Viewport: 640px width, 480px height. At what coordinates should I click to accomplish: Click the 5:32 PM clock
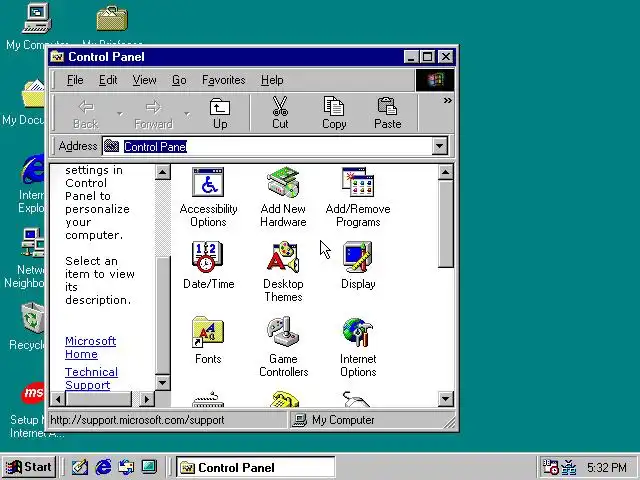point(607,467)
